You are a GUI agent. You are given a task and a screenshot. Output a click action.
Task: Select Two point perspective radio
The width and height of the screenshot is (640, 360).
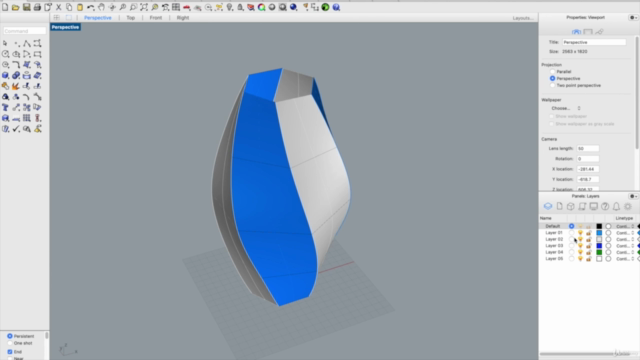click(x=552, y=85)
